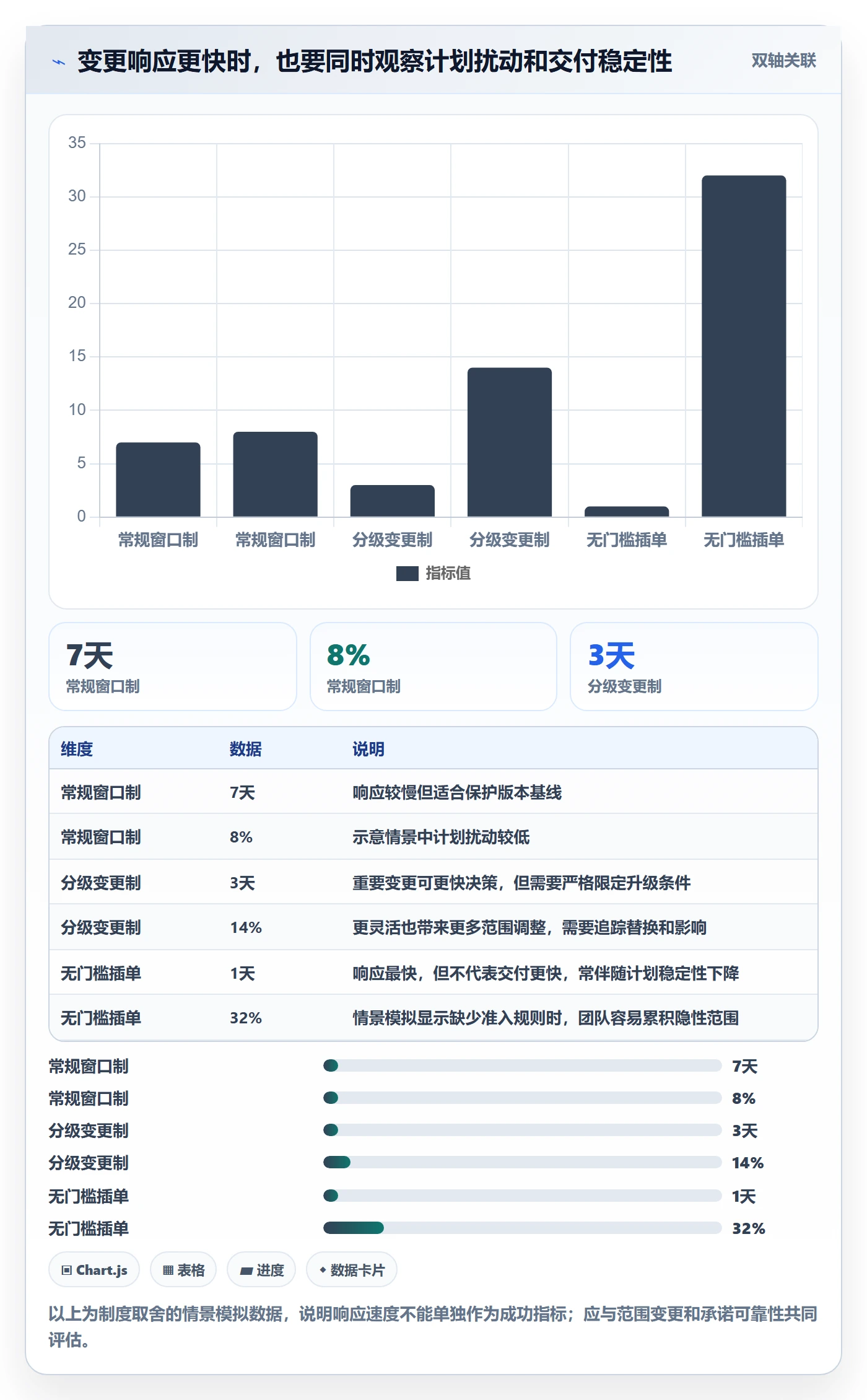Open the 8% 常规窗口制 data card

click(x=434, y=667)
